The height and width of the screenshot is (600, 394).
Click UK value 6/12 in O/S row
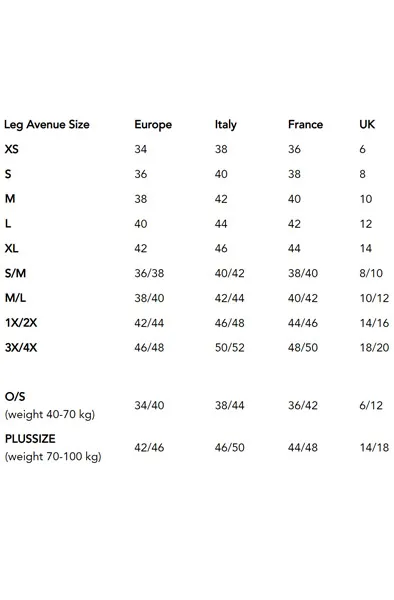pyautogui.click(x=371, y=405)
